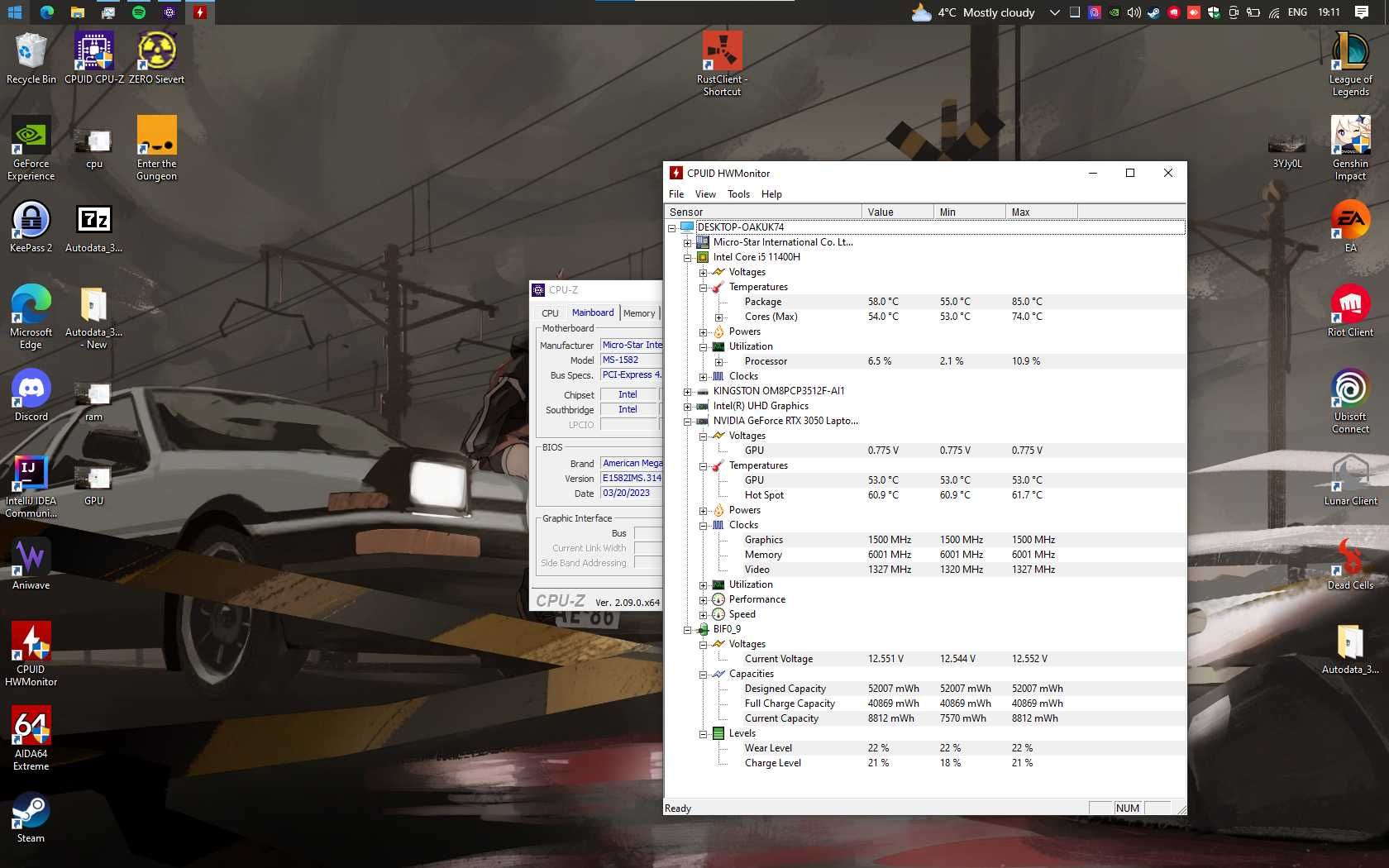Open the ZERO Sievert desktop shortcut
This screenshot has height=868, width=1389.
[156, 58]
